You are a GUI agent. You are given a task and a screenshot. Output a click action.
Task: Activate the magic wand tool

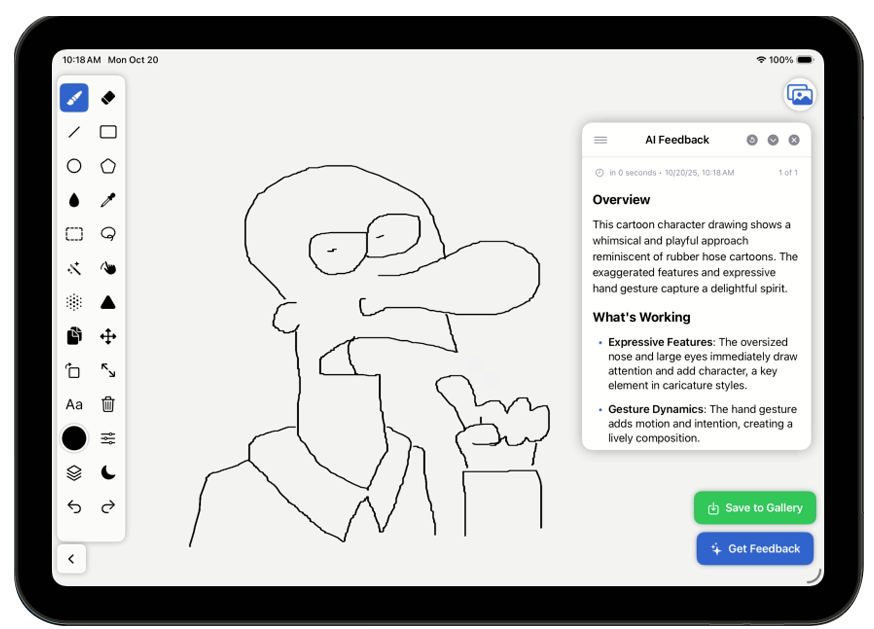(74, 268)
